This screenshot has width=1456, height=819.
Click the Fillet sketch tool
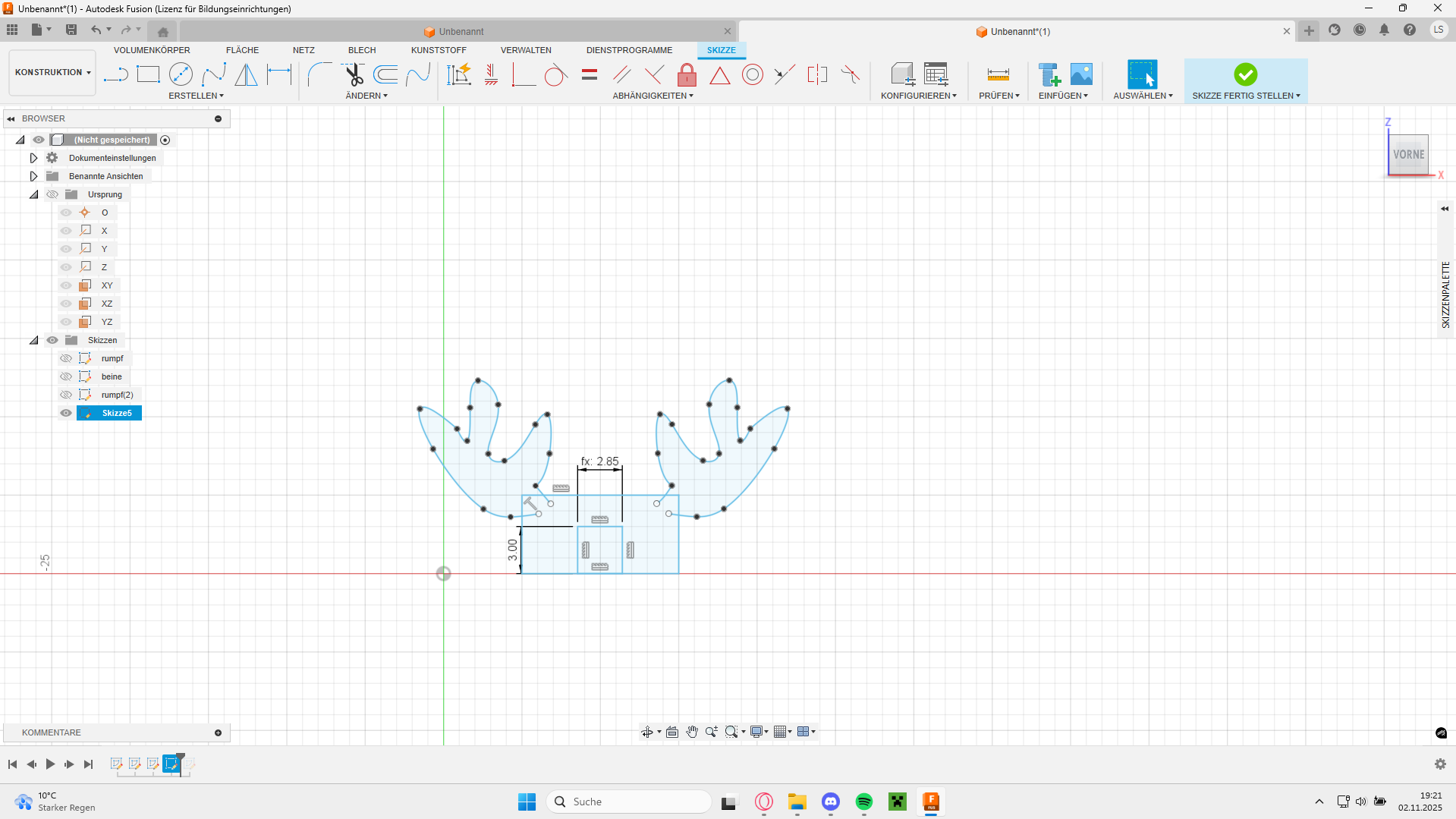319,74
